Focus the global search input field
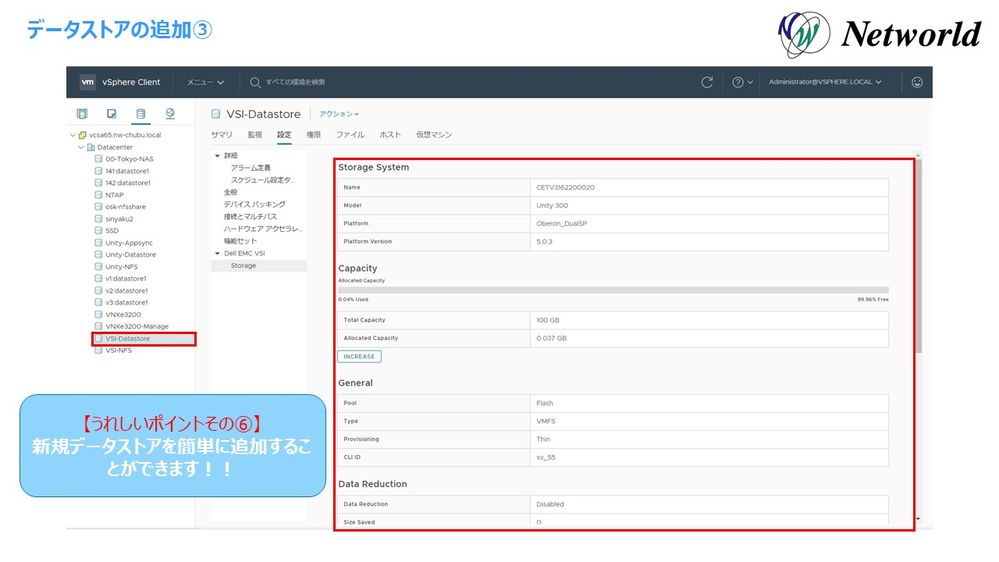 tap(295, 82)
